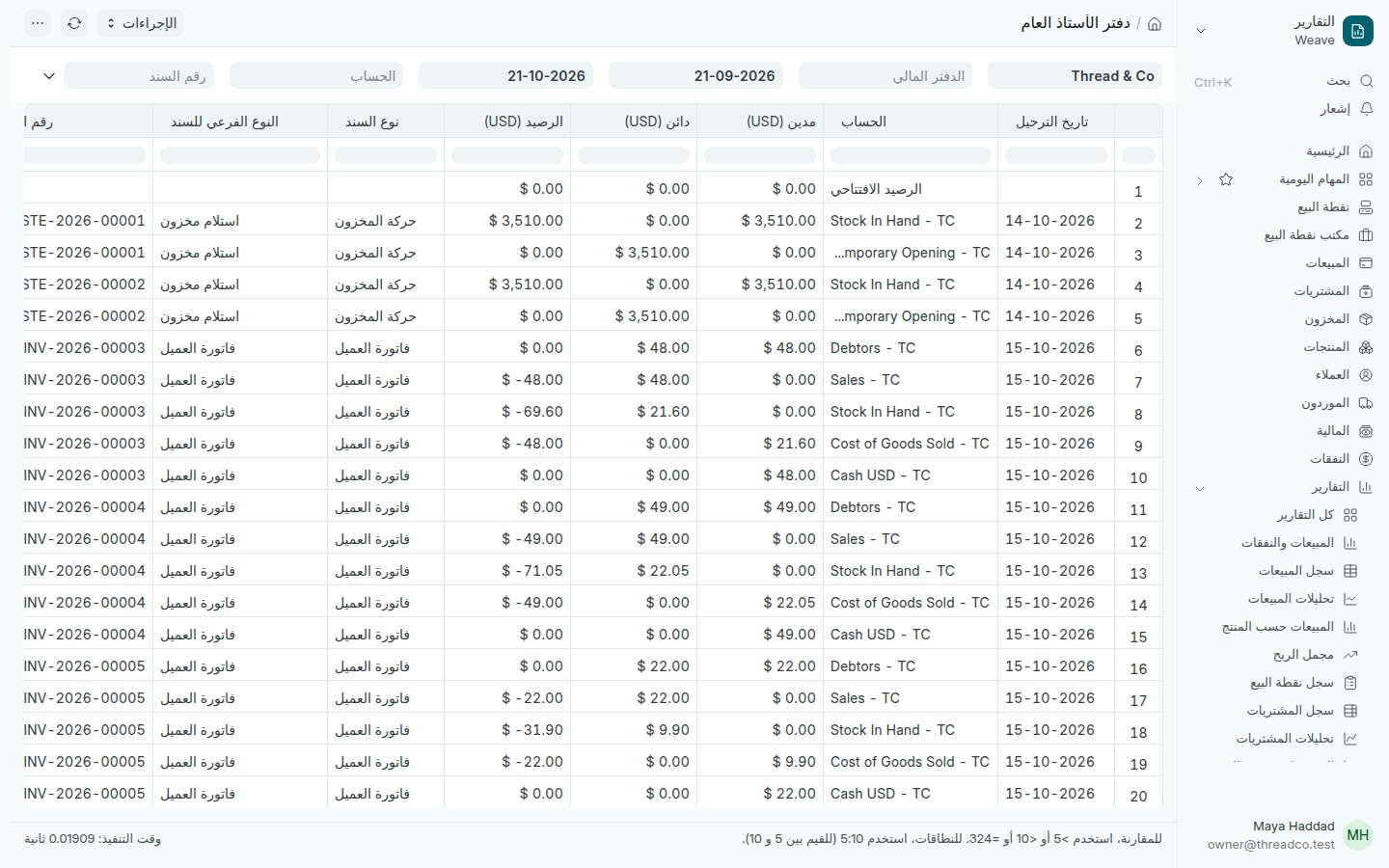This screenshot has width=1389, height=868.
Task: Open the الإجراءات actions dropdown
Action: 141,23
